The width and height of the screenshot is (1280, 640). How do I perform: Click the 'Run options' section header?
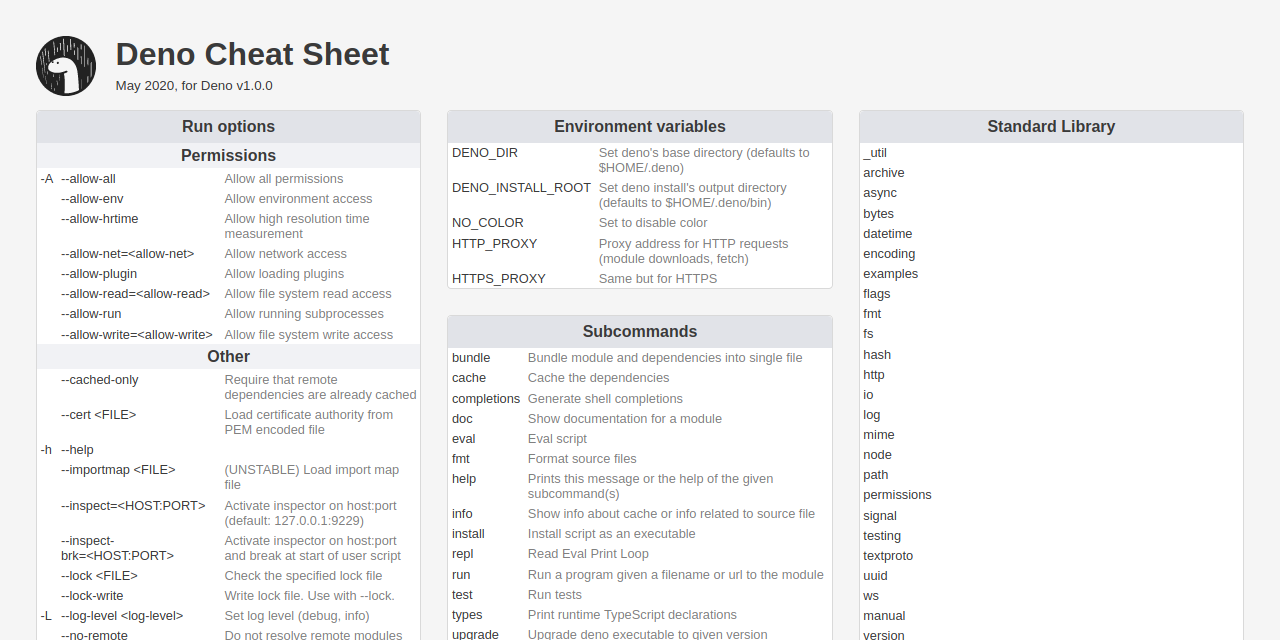click(228, 126)
